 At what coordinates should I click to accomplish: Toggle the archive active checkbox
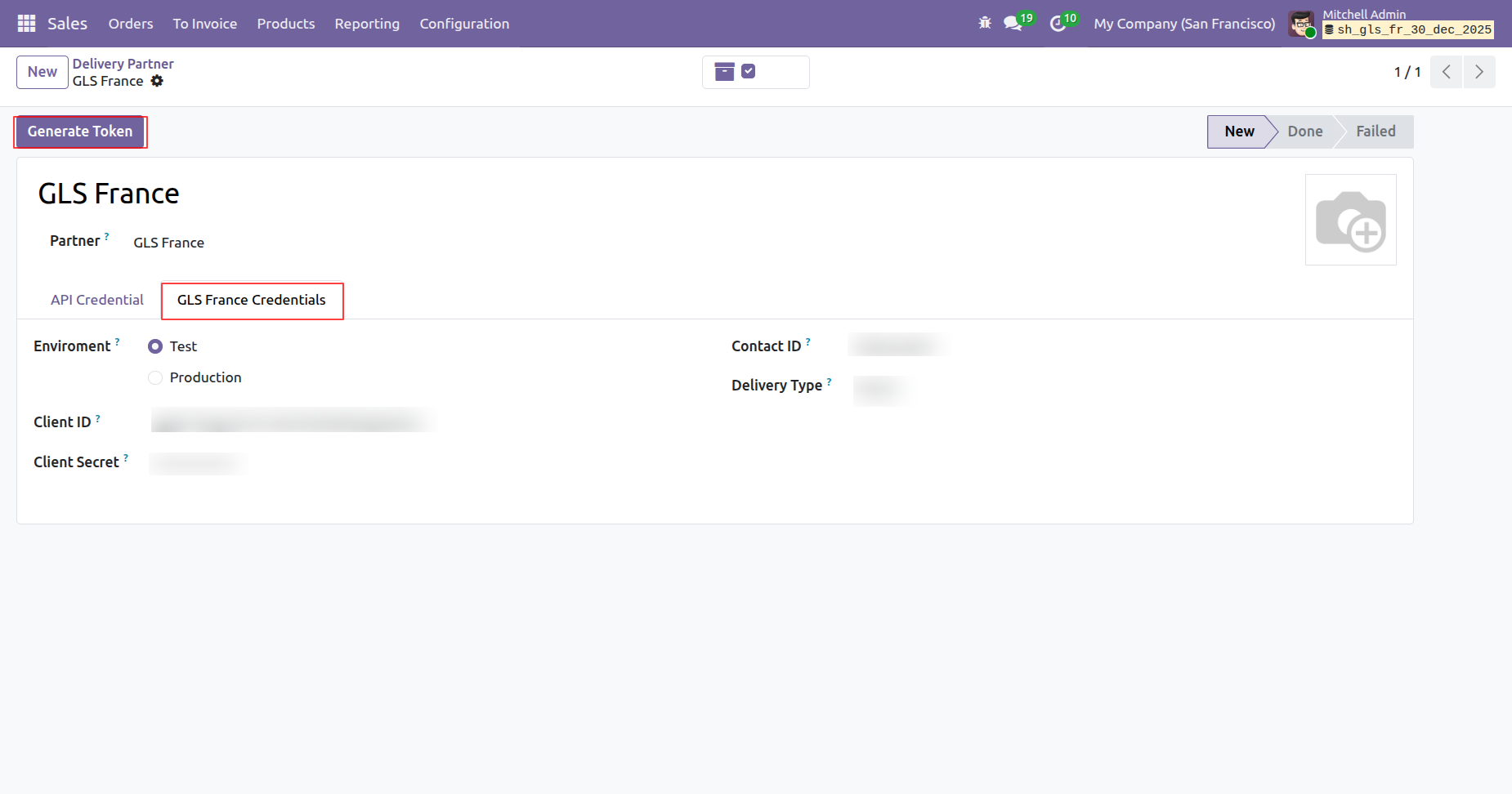[748, 71]
